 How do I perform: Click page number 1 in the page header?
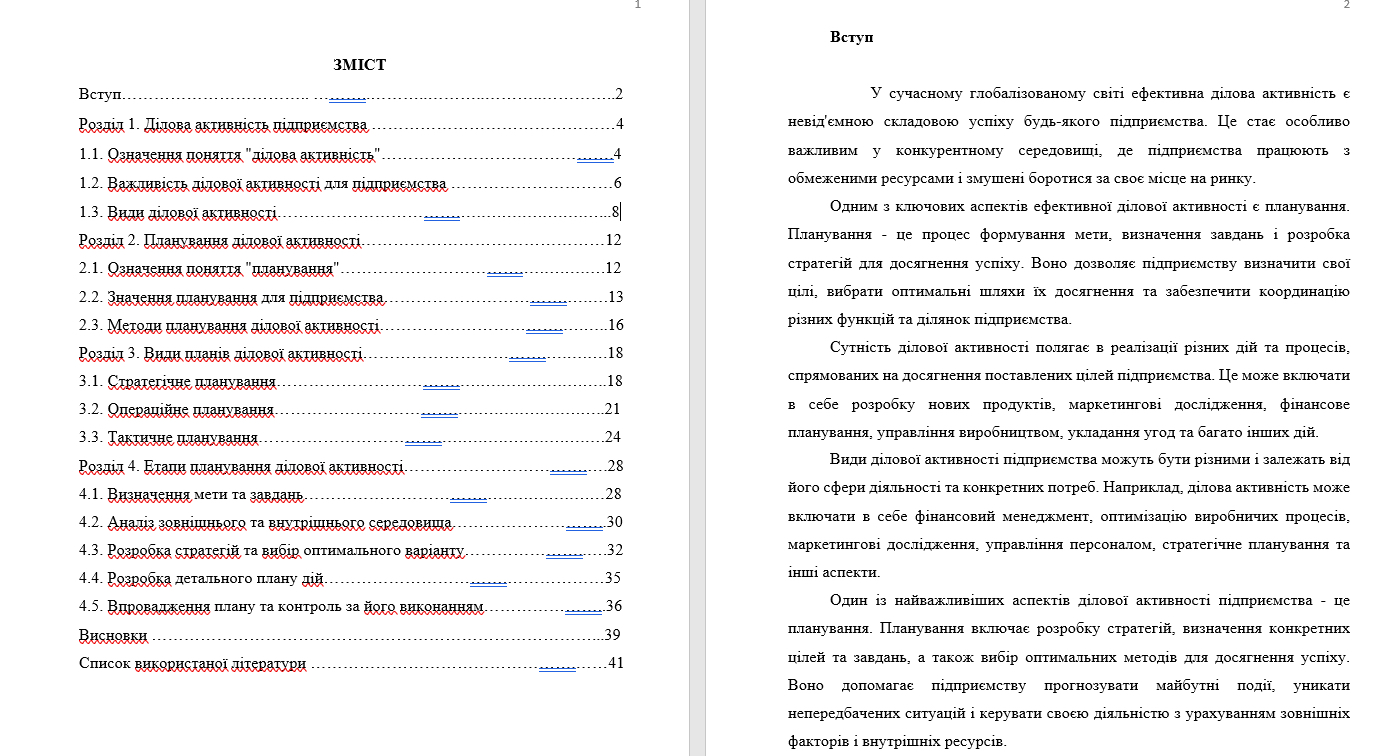coord(638,5)
